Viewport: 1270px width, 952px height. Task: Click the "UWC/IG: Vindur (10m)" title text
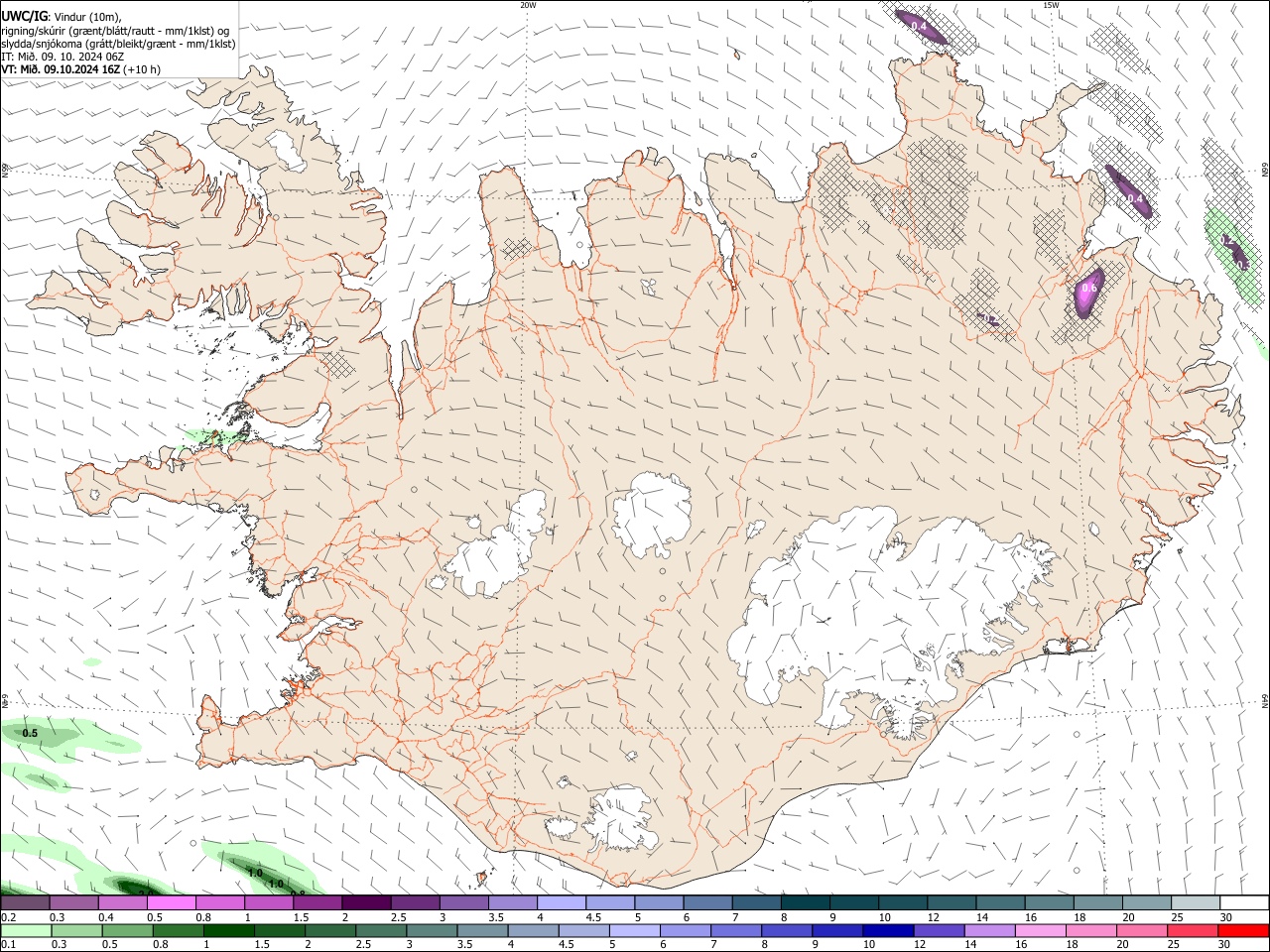pos(61,15)
